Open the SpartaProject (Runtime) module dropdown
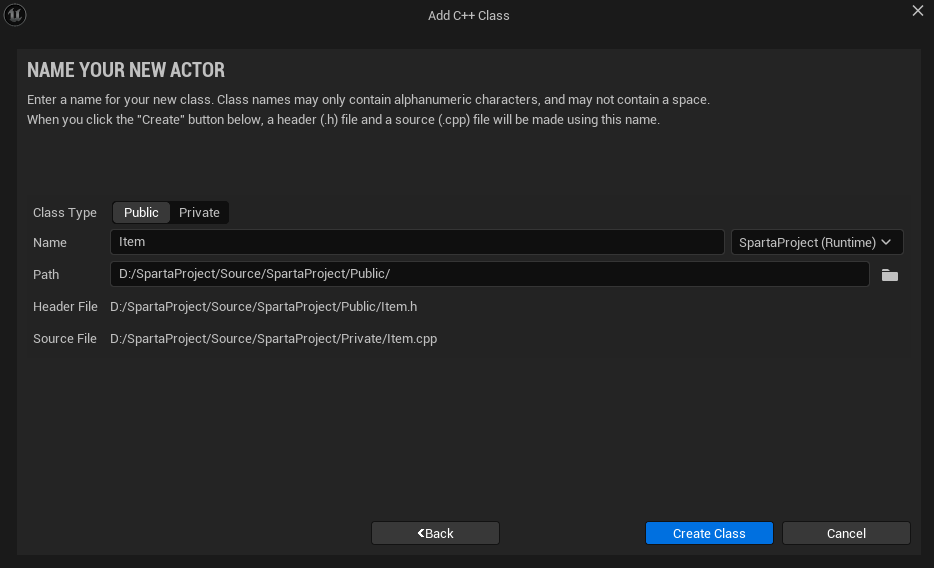This screenshot has width=934, height=568. (817, 242)
